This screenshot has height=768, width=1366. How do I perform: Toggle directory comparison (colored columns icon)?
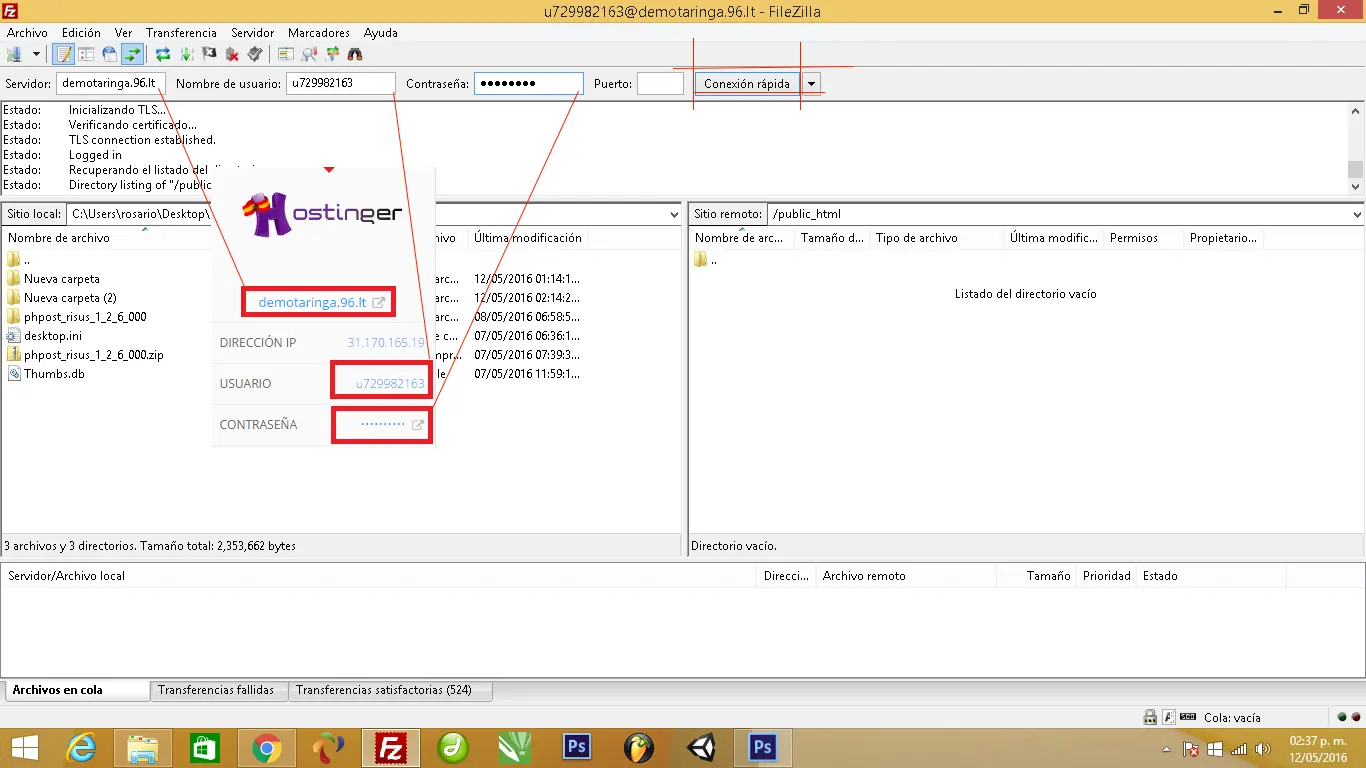click(x=286, y=54)
